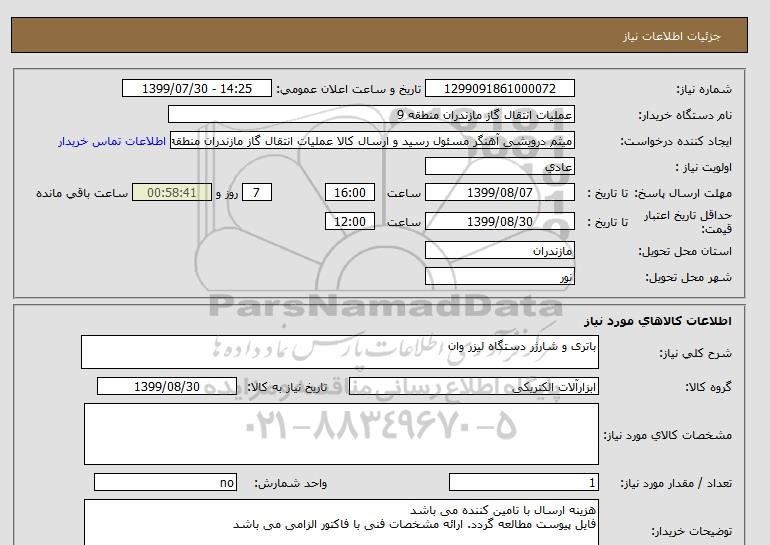Click the label تعداد / مقدار مورد نیاز
Screen dimensions: 770x545
click(x=676, y=484)
